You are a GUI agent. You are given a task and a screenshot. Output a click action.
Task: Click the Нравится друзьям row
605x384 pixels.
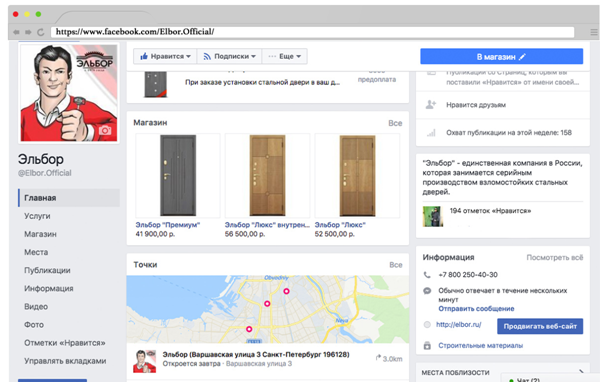pyautogui.click(x=503, y=105)
